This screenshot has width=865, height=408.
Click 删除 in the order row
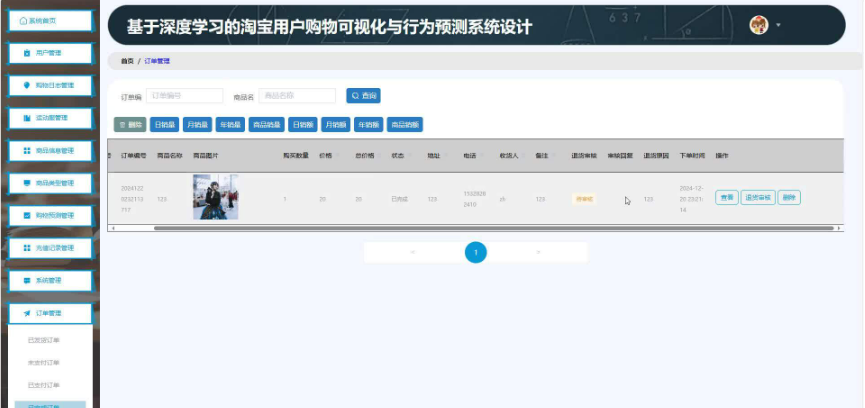(789, 197)
